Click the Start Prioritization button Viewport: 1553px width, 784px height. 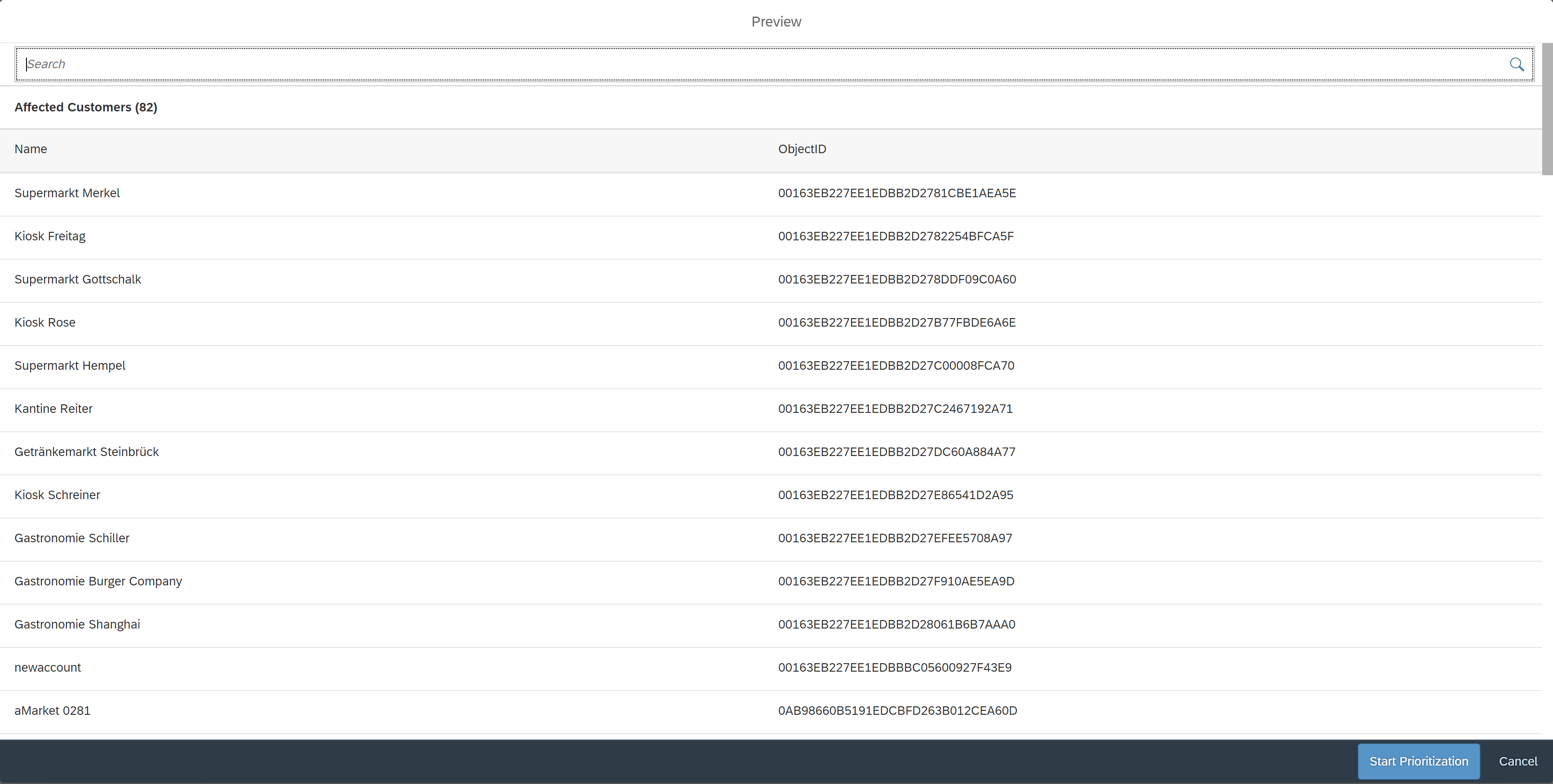click(x=1418, y=761)
